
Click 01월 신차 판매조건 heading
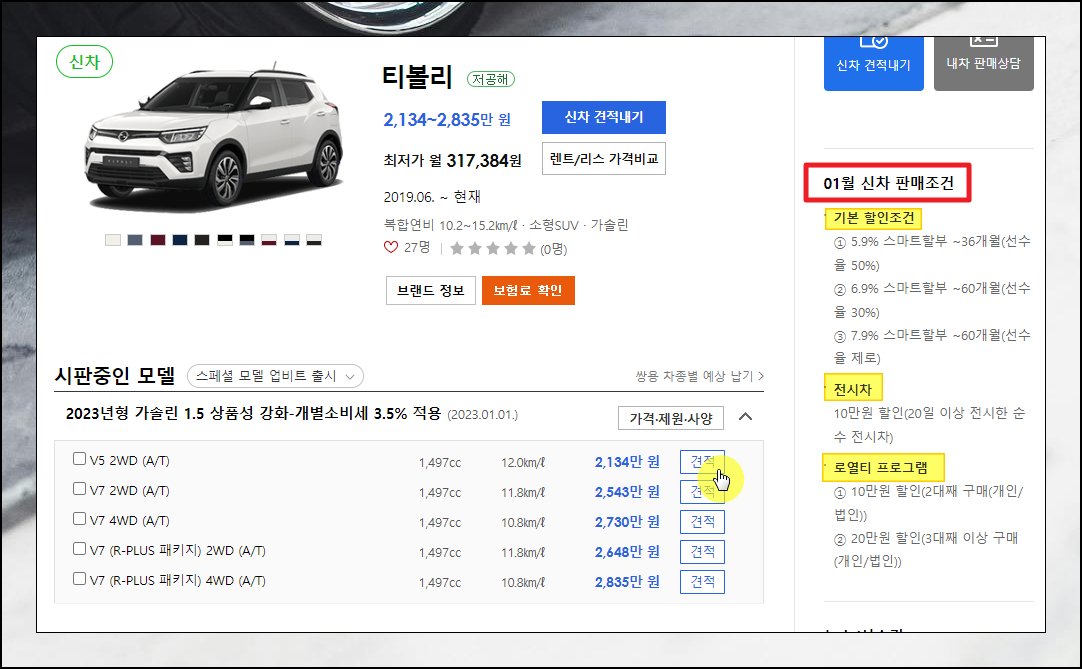tap(888, 183)
